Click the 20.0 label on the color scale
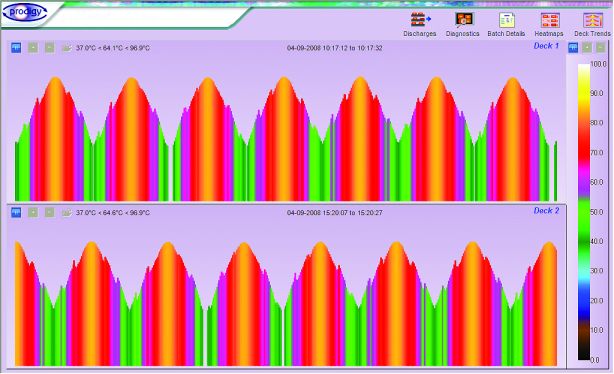The width and height of the screenshot is (614, 374). tap(597, 301)
